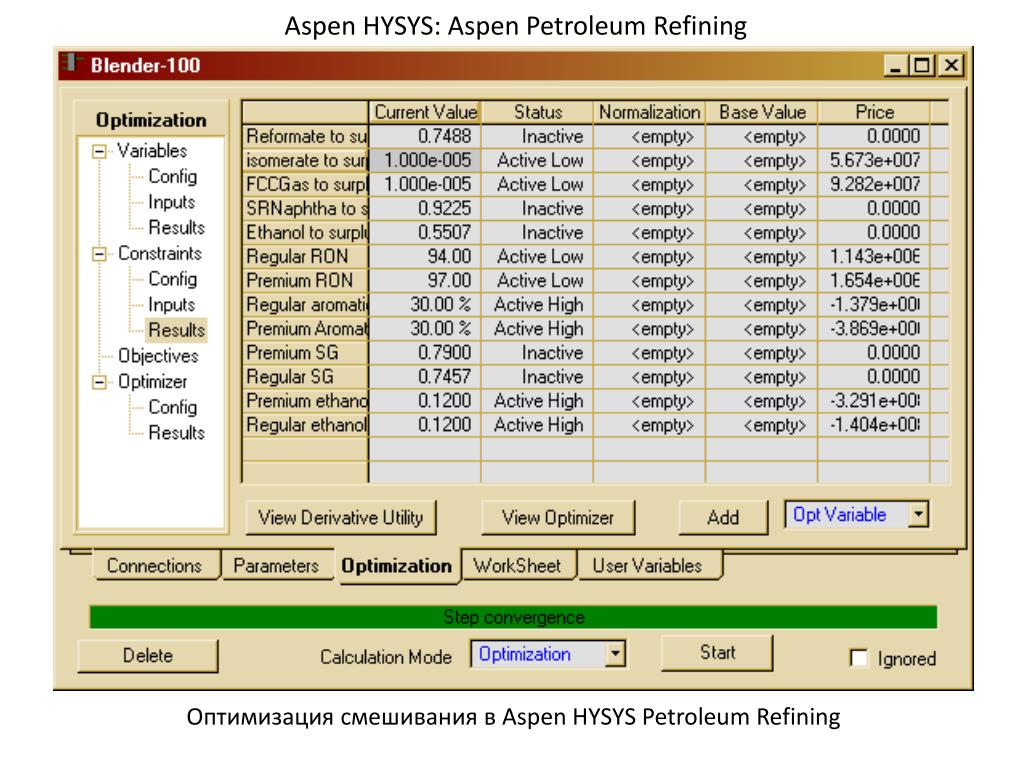Screen dimensions: 1024x768
Task: Open the User Variables tab
Action: [x=647, y=566]
